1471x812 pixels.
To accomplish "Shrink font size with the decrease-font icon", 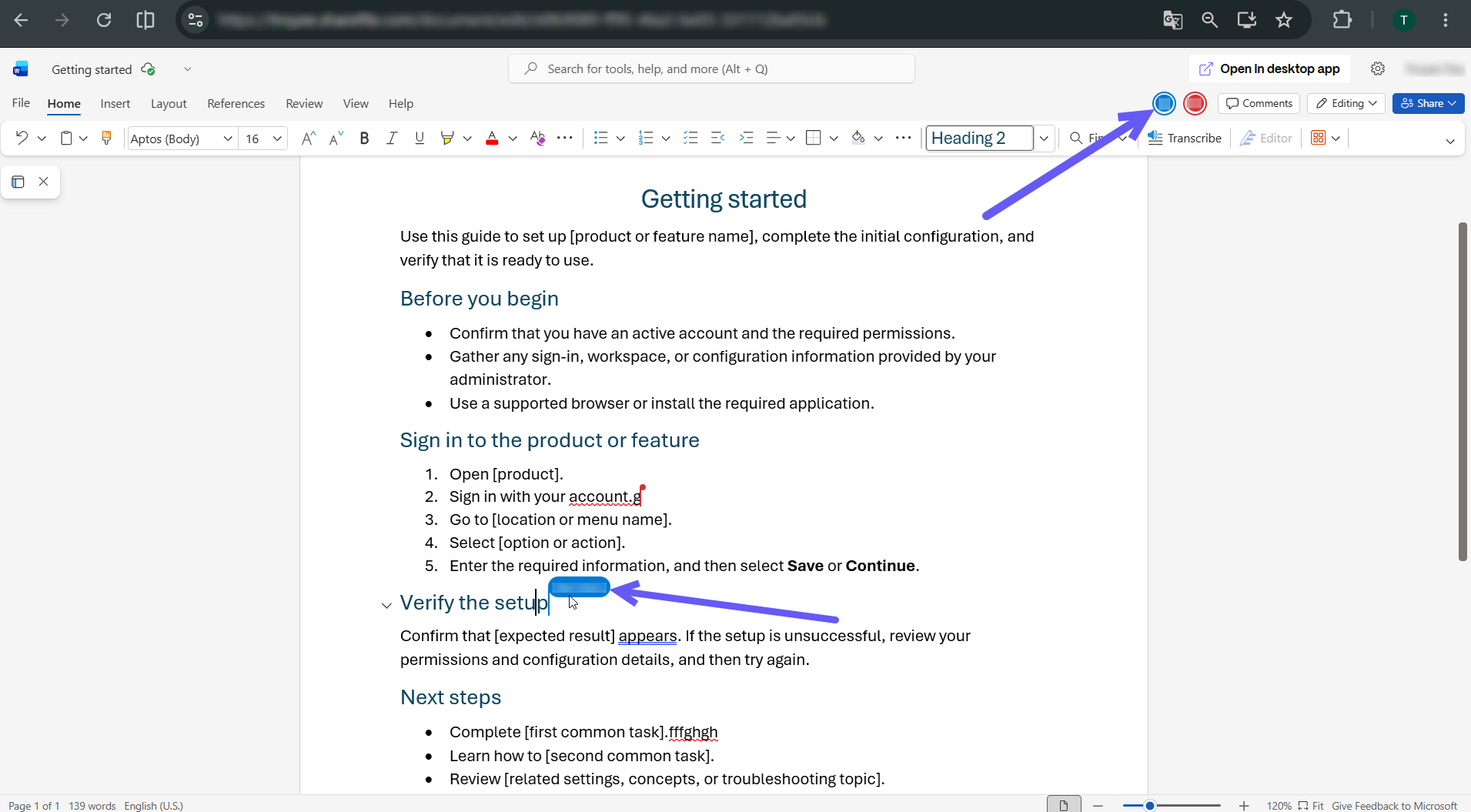I will [336, 138].
